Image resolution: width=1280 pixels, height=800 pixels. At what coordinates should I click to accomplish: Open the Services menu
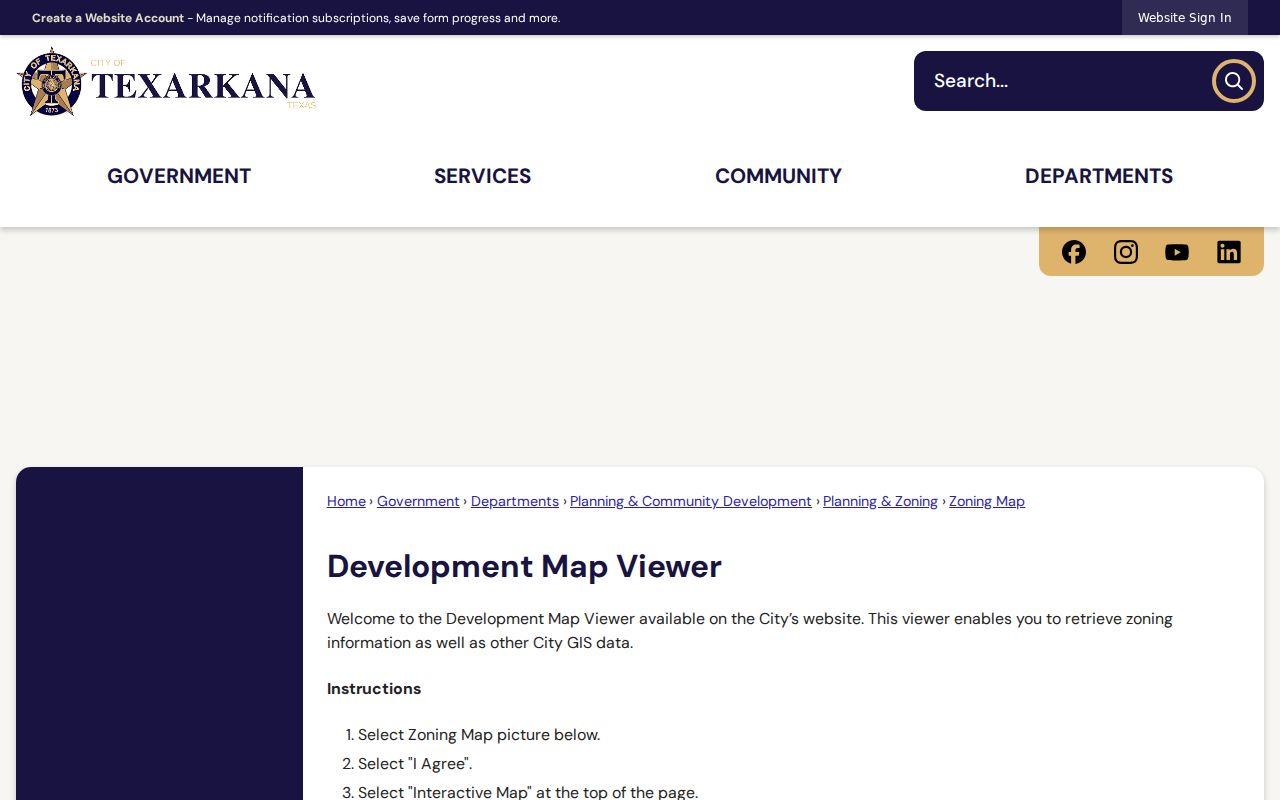click(482, 176)
